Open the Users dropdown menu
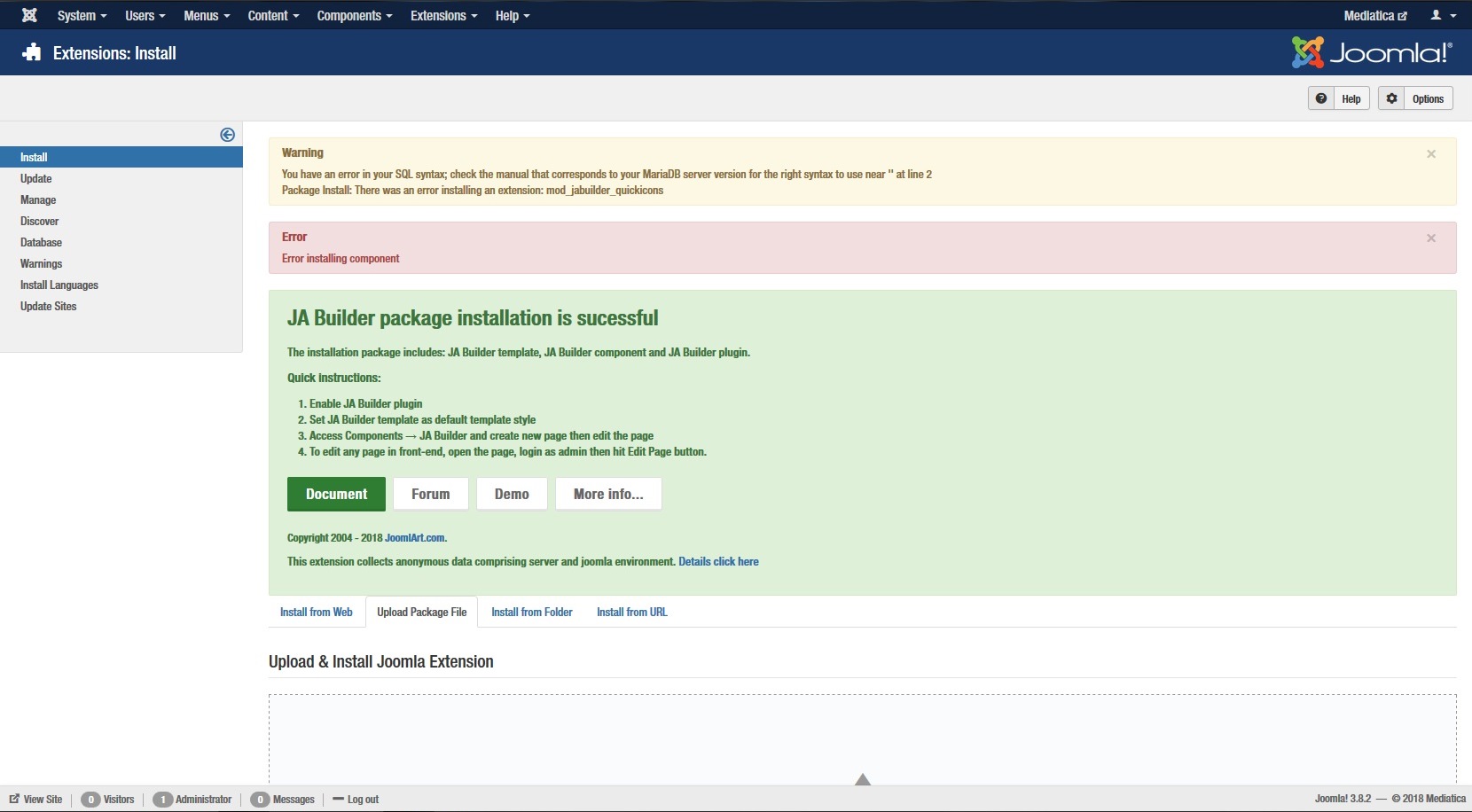Image resolution: width=1472 pixels, height=812 pixels. [x=145, y=15]
